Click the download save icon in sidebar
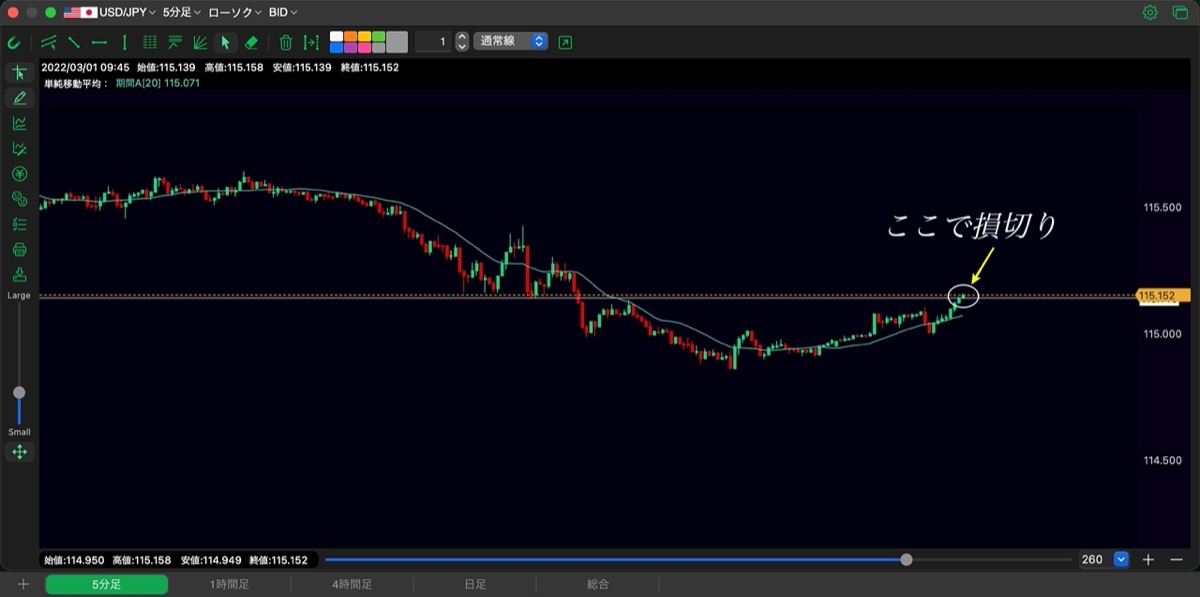The height and width of the screenshot is (597, 1200). (19, 275)
